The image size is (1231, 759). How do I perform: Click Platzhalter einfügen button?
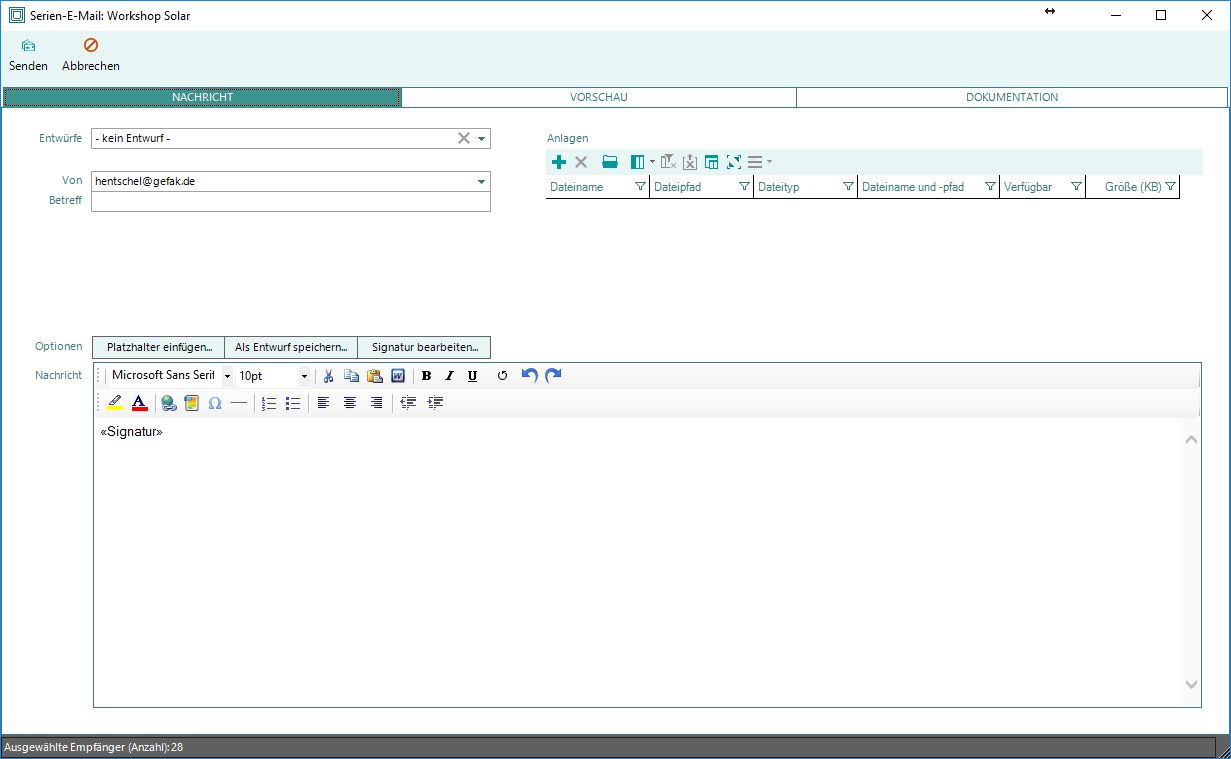[159, 347]
